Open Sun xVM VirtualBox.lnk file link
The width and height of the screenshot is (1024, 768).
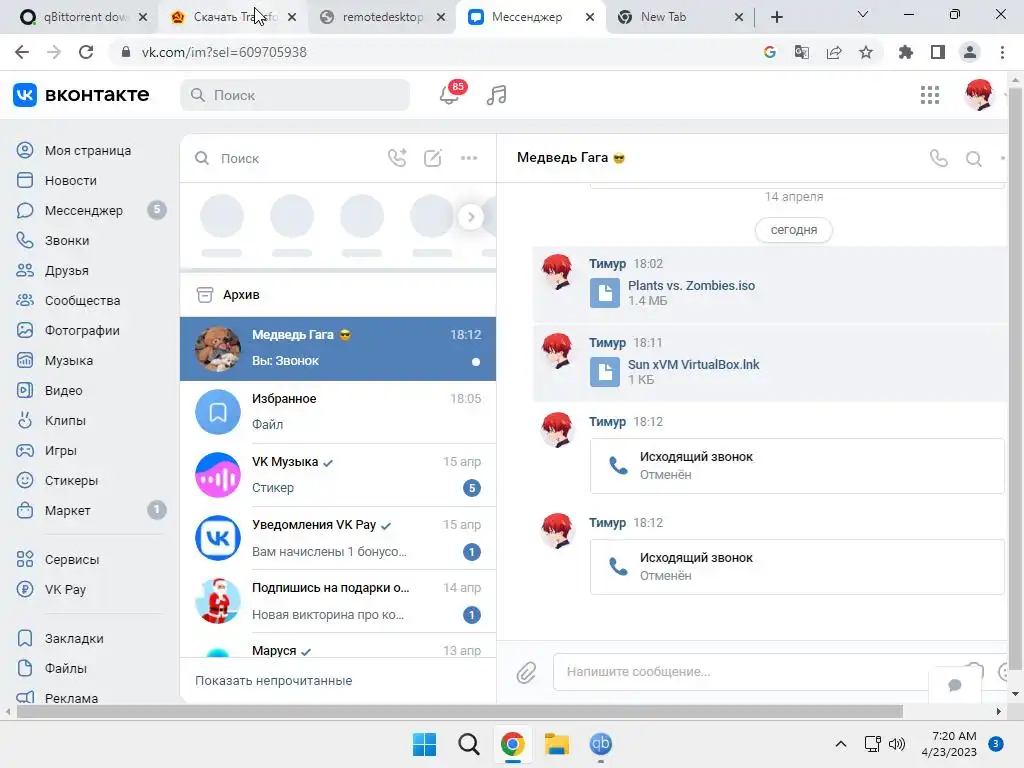click(694, 365)
